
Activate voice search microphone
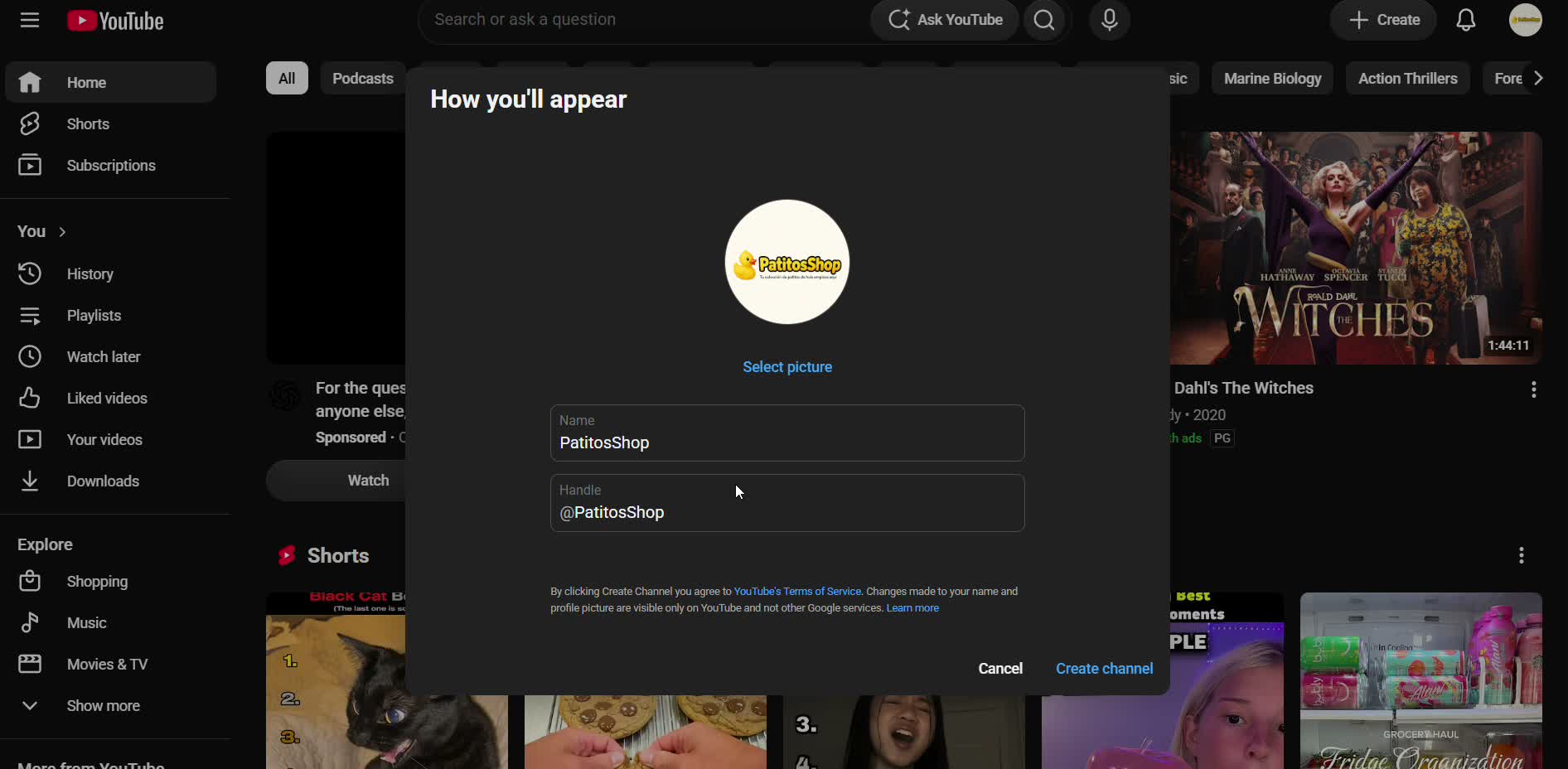click(1109, 20)
